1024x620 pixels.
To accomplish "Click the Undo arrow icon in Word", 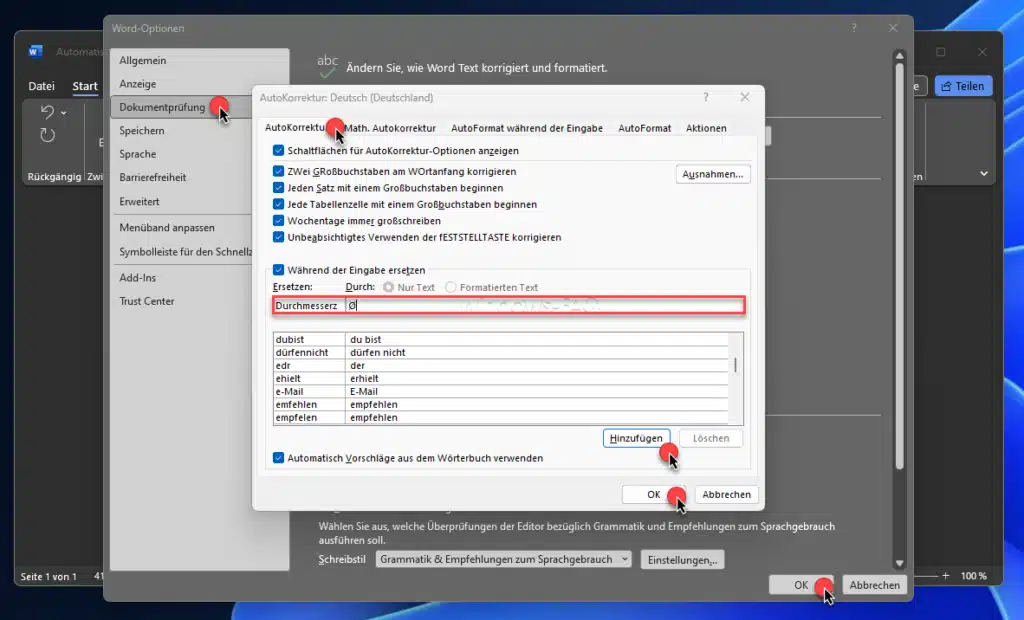I will point(47,112).
